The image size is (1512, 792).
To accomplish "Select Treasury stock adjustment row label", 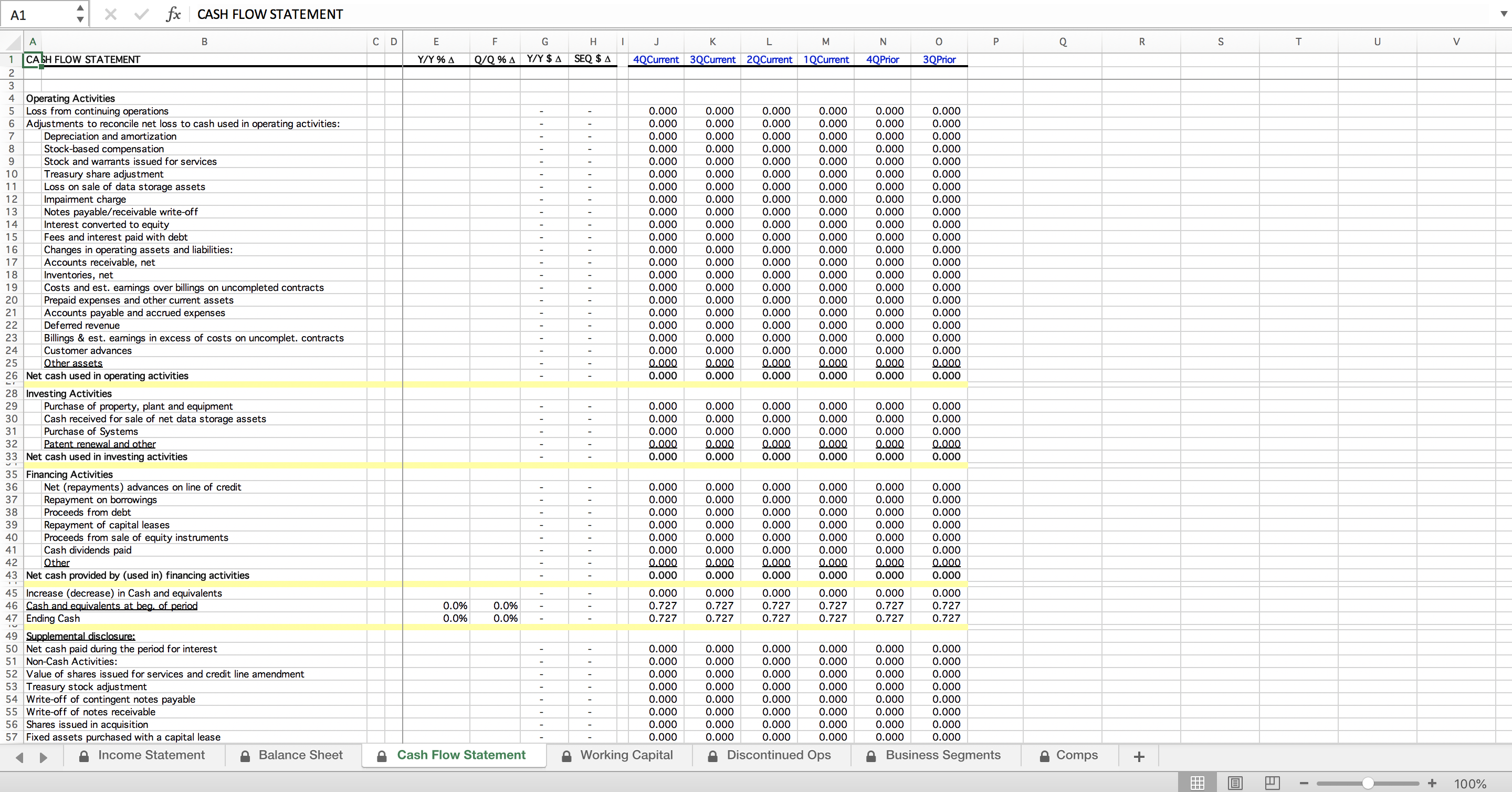I will (86, 686).
